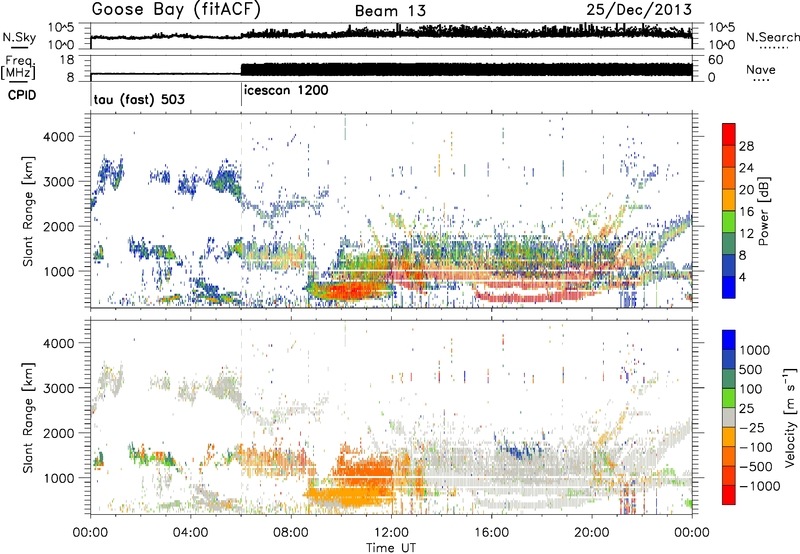Select the "tau (fast) 503" mode label
The height and width of the screenshot is (554, 800).
click(x=139, y=99)
